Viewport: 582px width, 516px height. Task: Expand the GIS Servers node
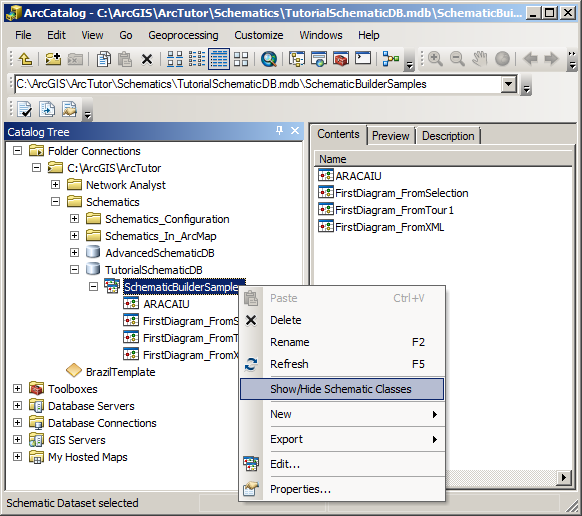coord(17,440)
